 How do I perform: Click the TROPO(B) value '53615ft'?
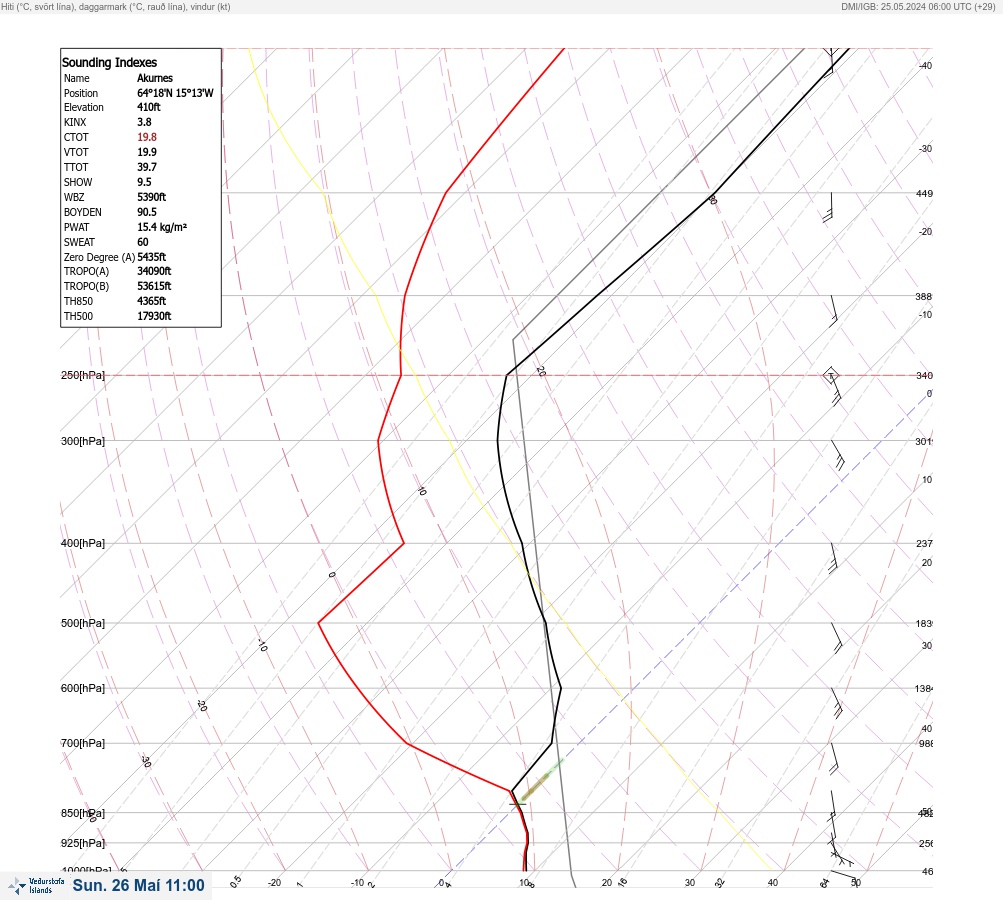point(154,286)
